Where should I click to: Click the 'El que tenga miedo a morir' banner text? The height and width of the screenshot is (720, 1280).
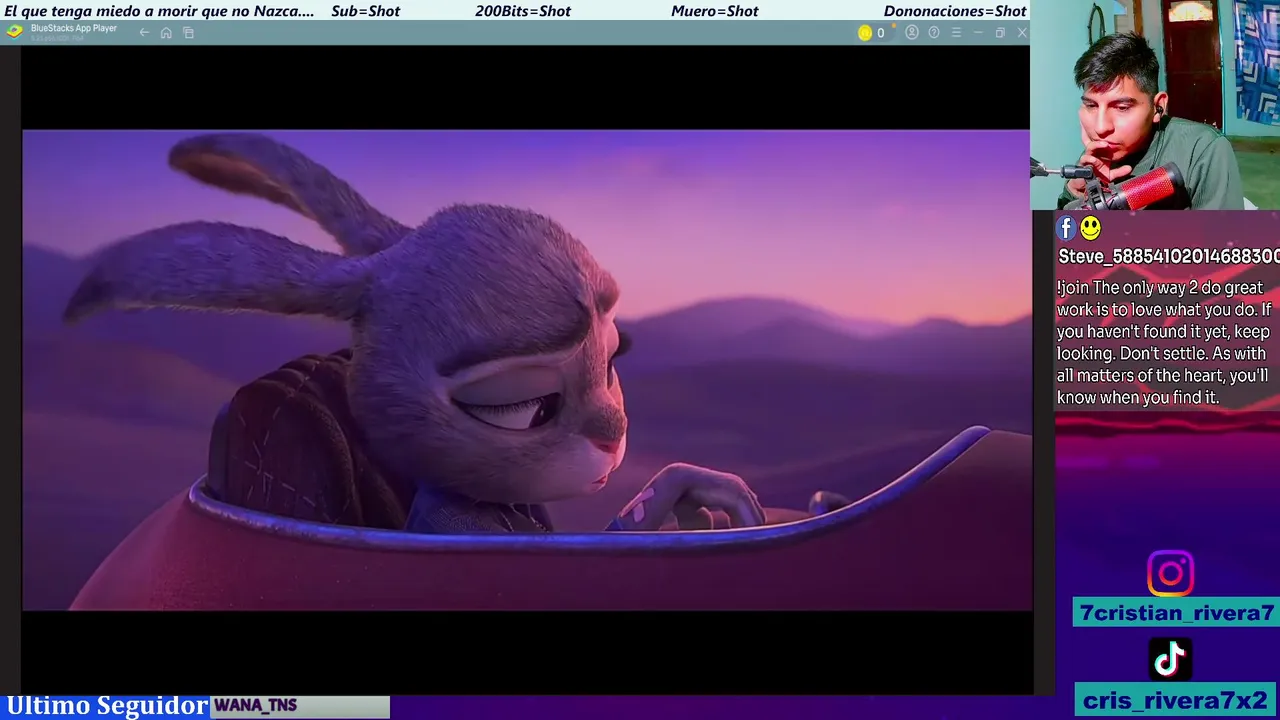coord(159,11)
